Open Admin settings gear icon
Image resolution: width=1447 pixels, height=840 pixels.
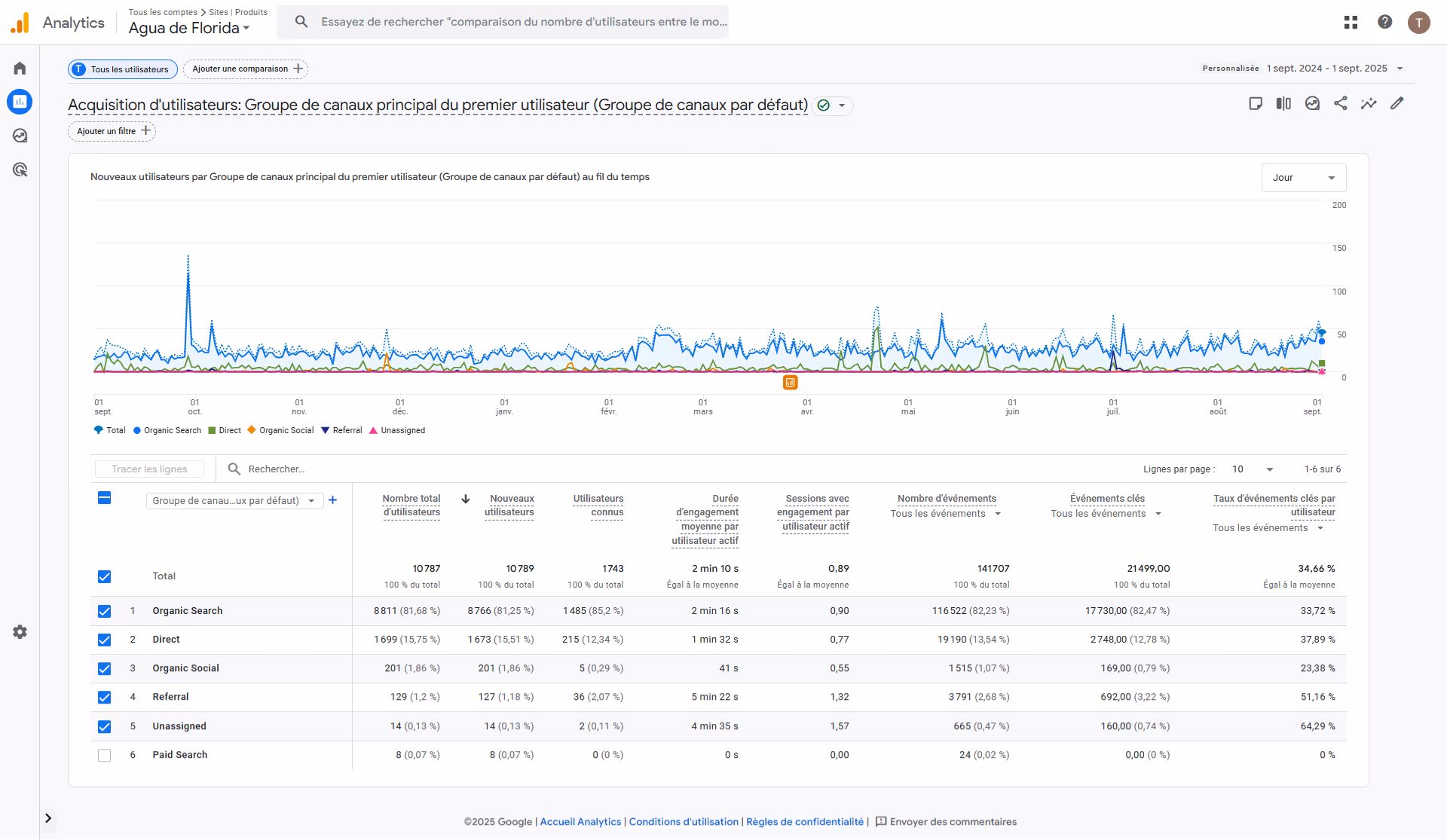20,632
